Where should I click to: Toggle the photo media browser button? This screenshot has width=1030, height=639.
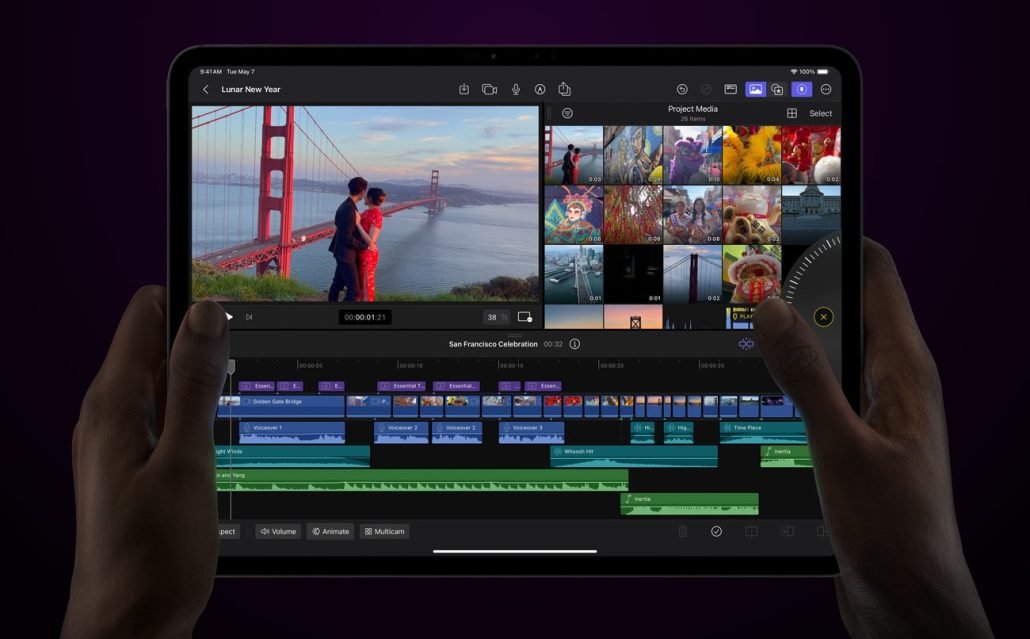(x=755, y=89)
